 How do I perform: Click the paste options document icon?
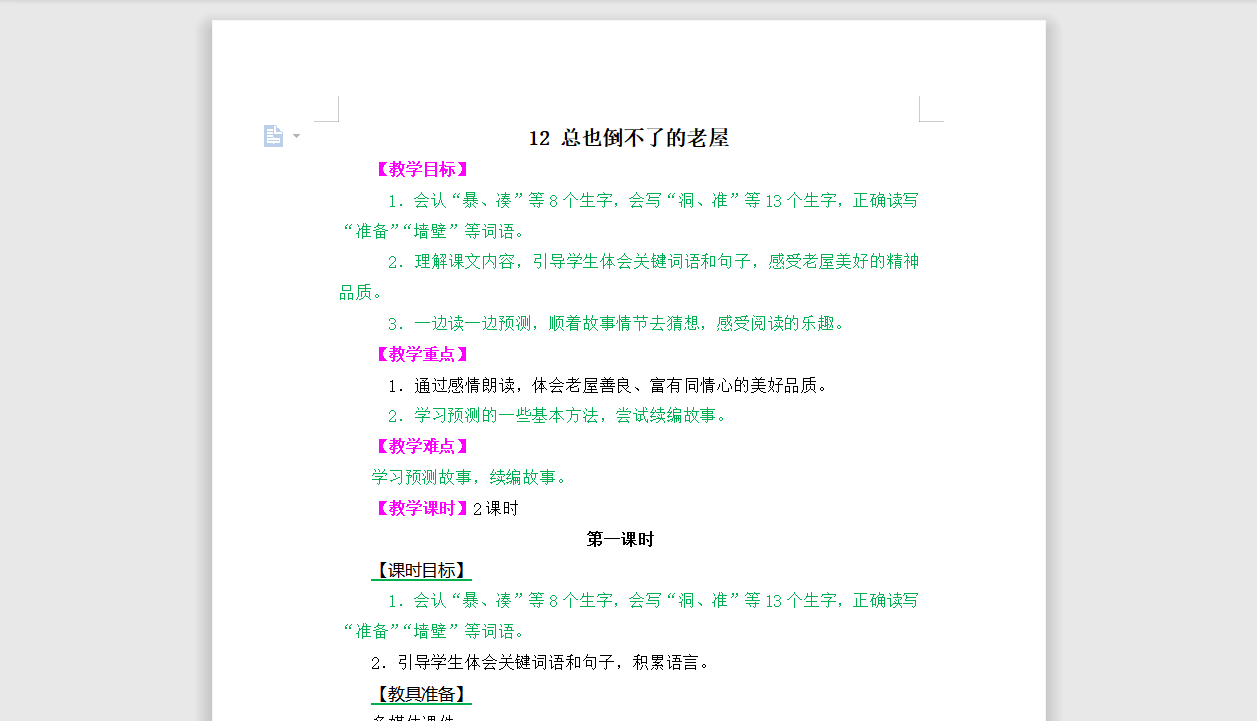tap(273, 134)
